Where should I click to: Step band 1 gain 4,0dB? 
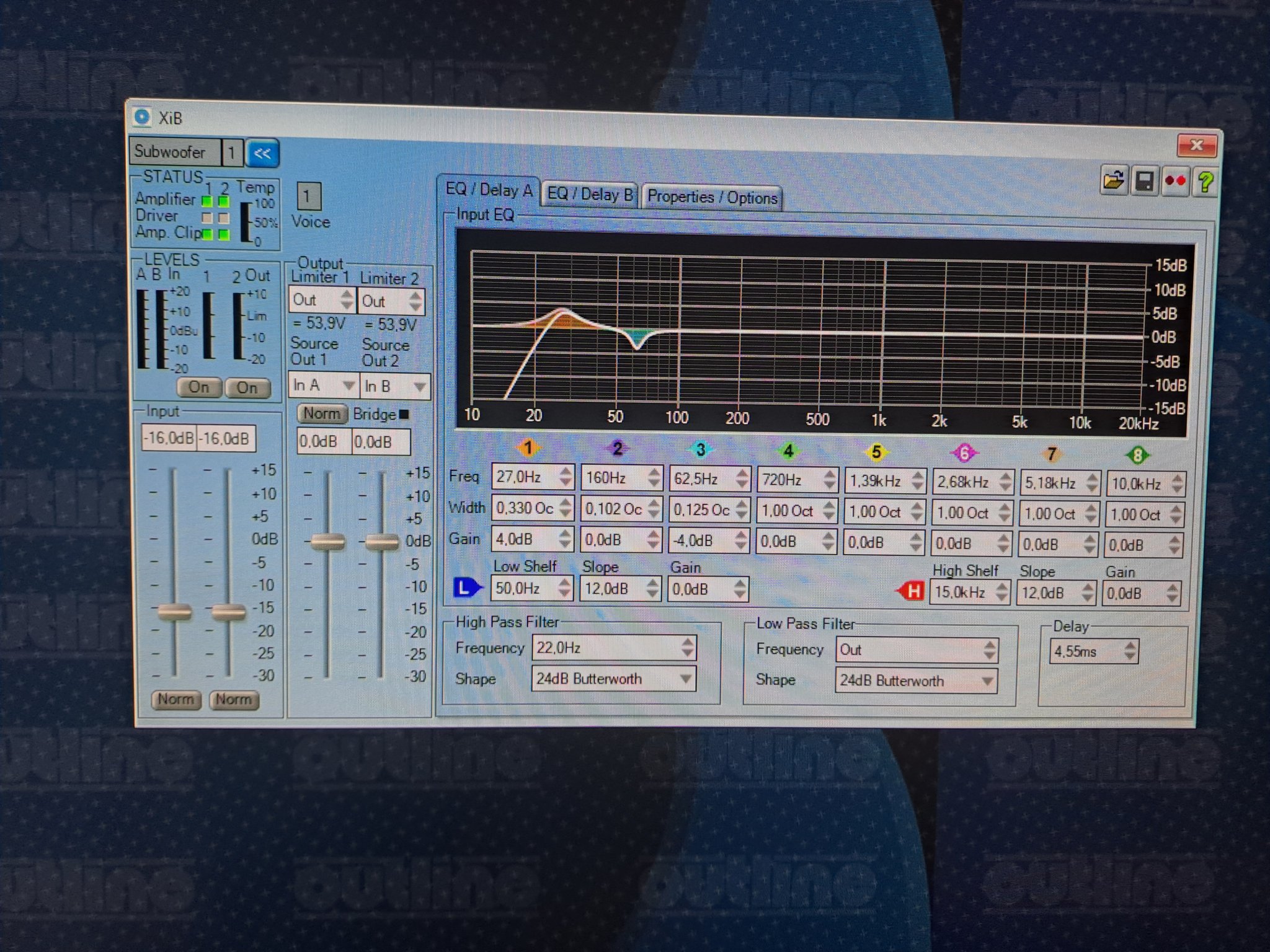point(564,538)
